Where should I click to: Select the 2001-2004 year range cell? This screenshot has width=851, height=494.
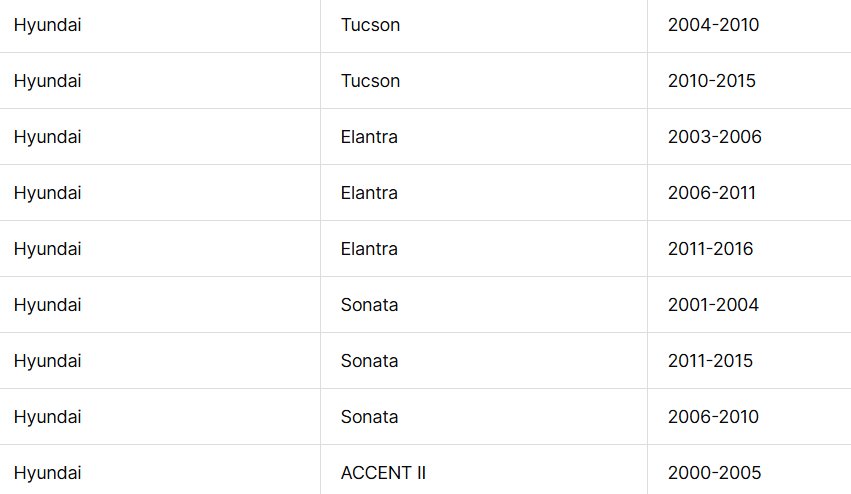(713, 305)
